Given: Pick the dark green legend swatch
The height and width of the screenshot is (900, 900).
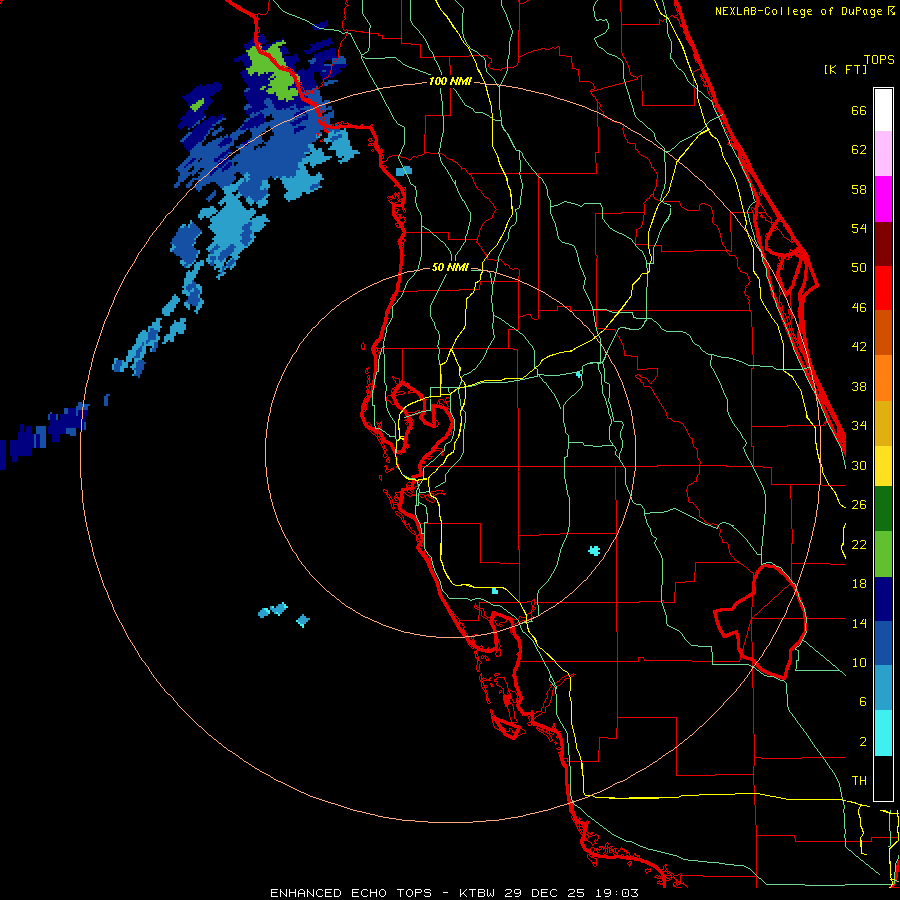Looking at the screenshot, I should [883, 509].
